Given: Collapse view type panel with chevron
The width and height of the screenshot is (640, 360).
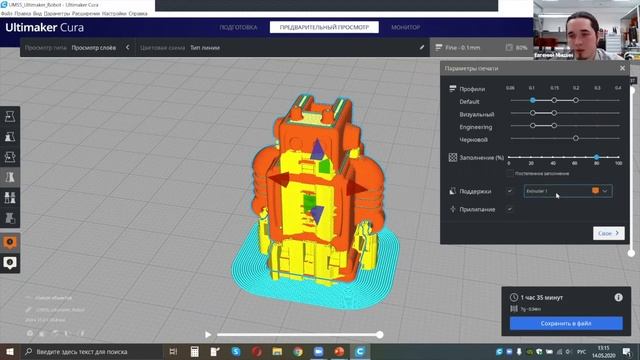Looking at the screenshot, I should (128, 47).
